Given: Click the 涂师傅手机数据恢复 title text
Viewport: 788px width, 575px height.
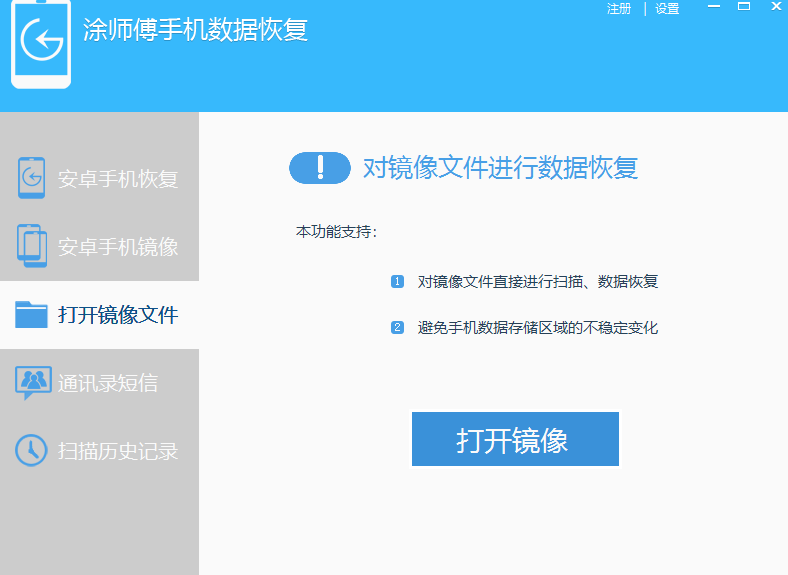Looking at the screenshot, I should tap(195, 30).
